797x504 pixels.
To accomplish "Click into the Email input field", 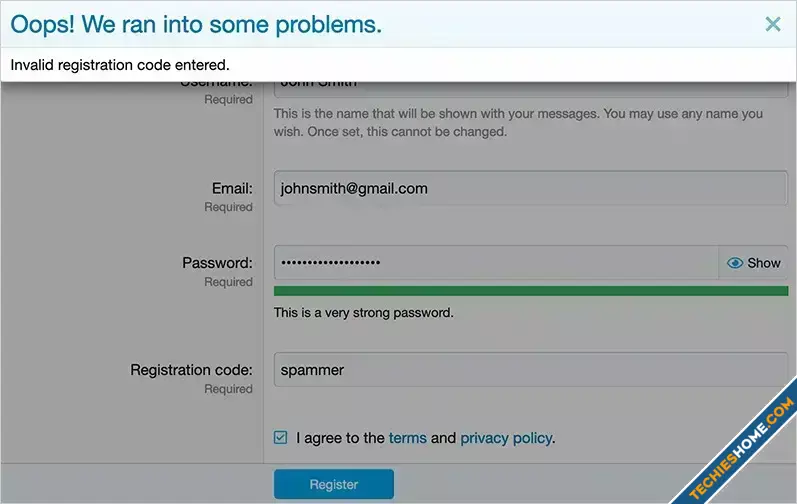I will tap(530, 188).
